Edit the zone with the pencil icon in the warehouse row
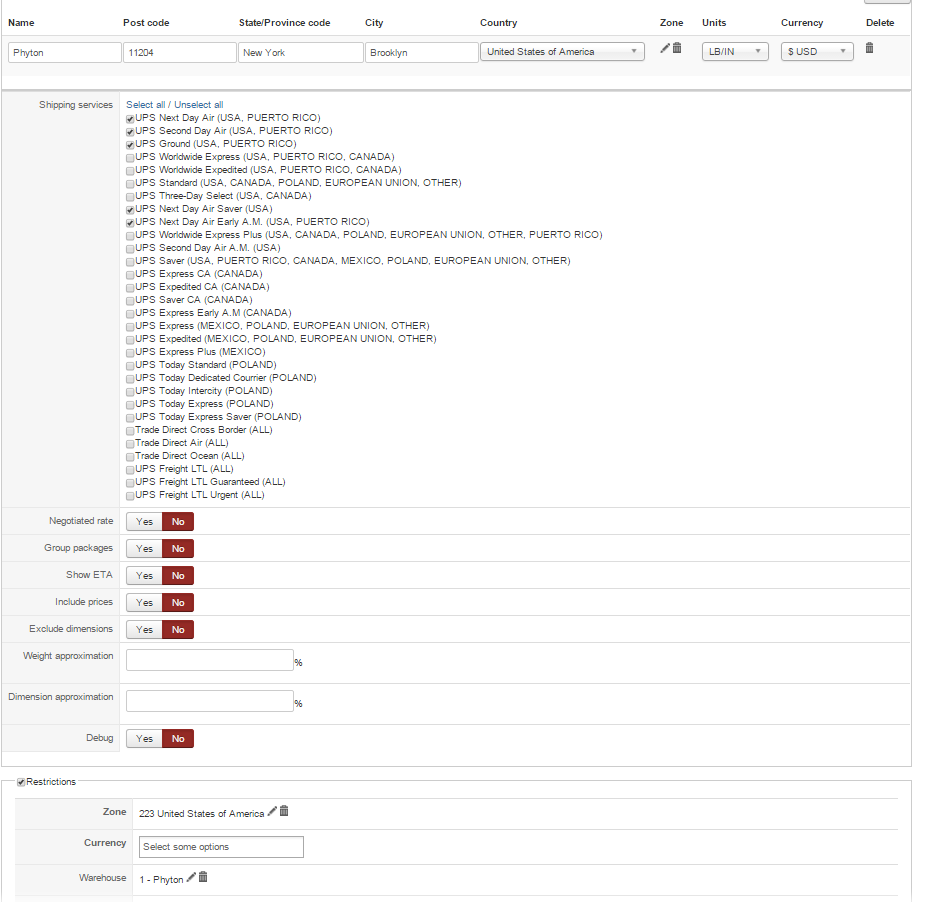This screenshot has height=902, width=925. 665,48
